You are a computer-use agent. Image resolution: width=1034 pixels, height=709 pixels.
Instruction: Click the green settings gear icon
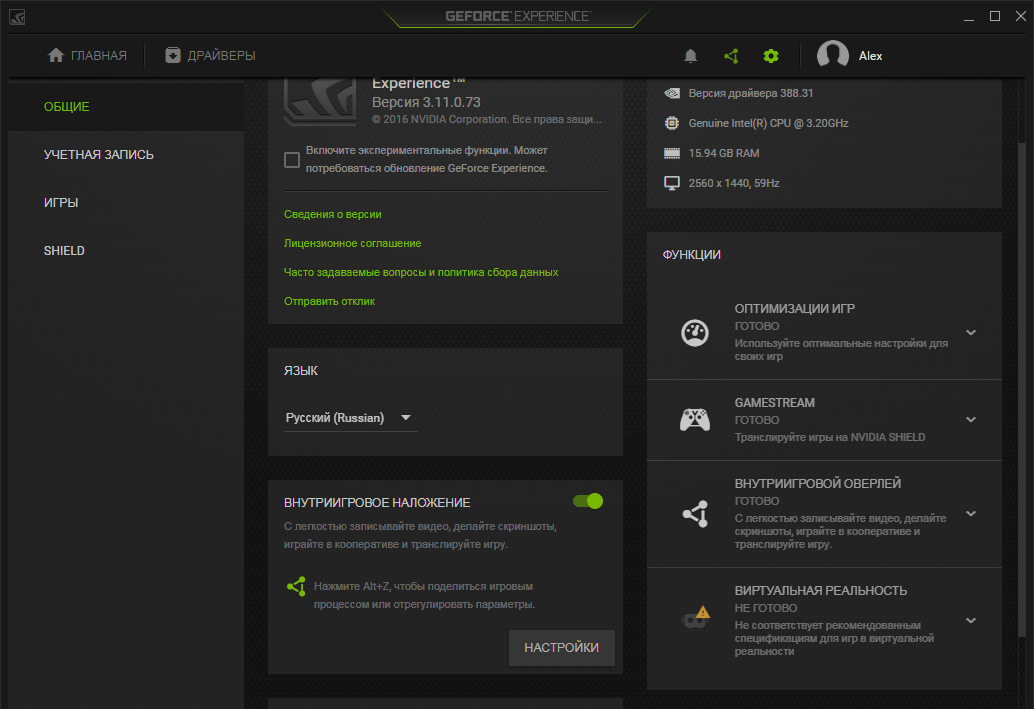click(771, 56)
